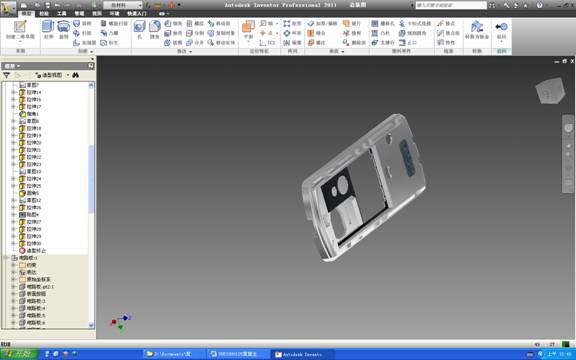Start Create 2D Sketch (创建二维草图) tool
The height and width of the screenshot is (360, 576).
20,30
